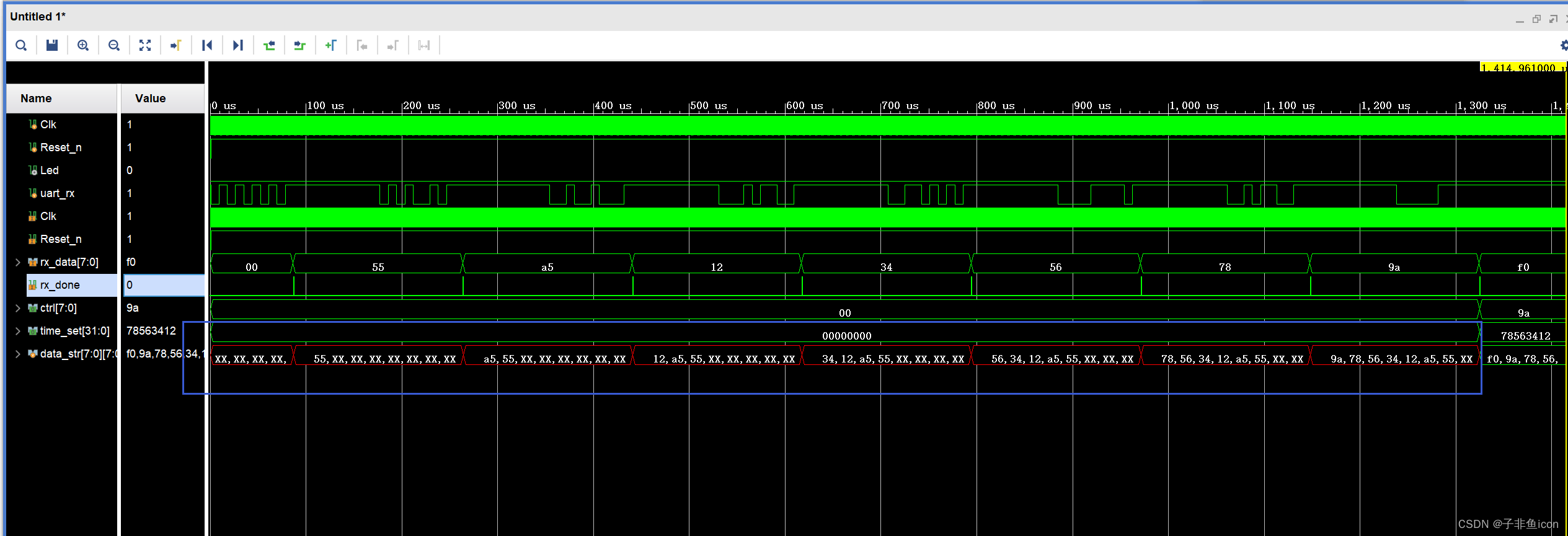
Task: Expand the time_set[31:0] bus
Action: pos(18,331)
